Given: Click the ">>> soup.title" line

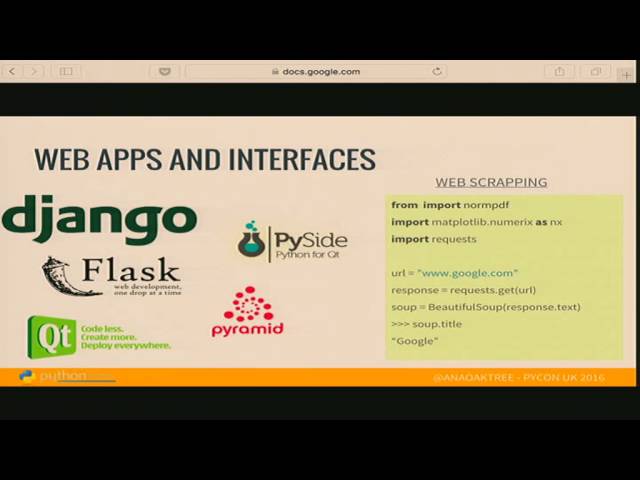Looking at the screenshot, I should tap(427, 324).
